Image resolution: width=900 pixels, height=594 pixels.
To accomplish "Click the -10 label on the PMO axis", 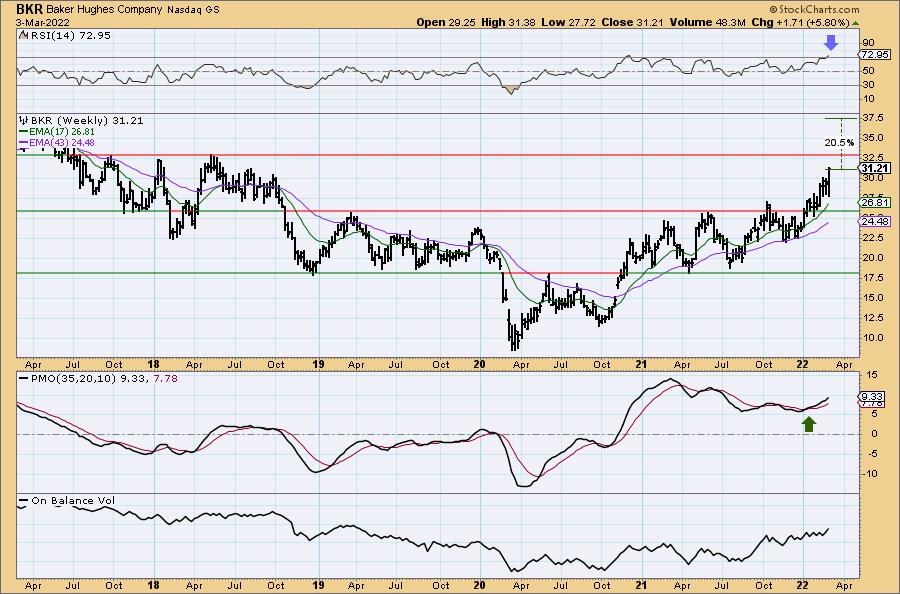I will pyautogui.click(x=870, y=473).
